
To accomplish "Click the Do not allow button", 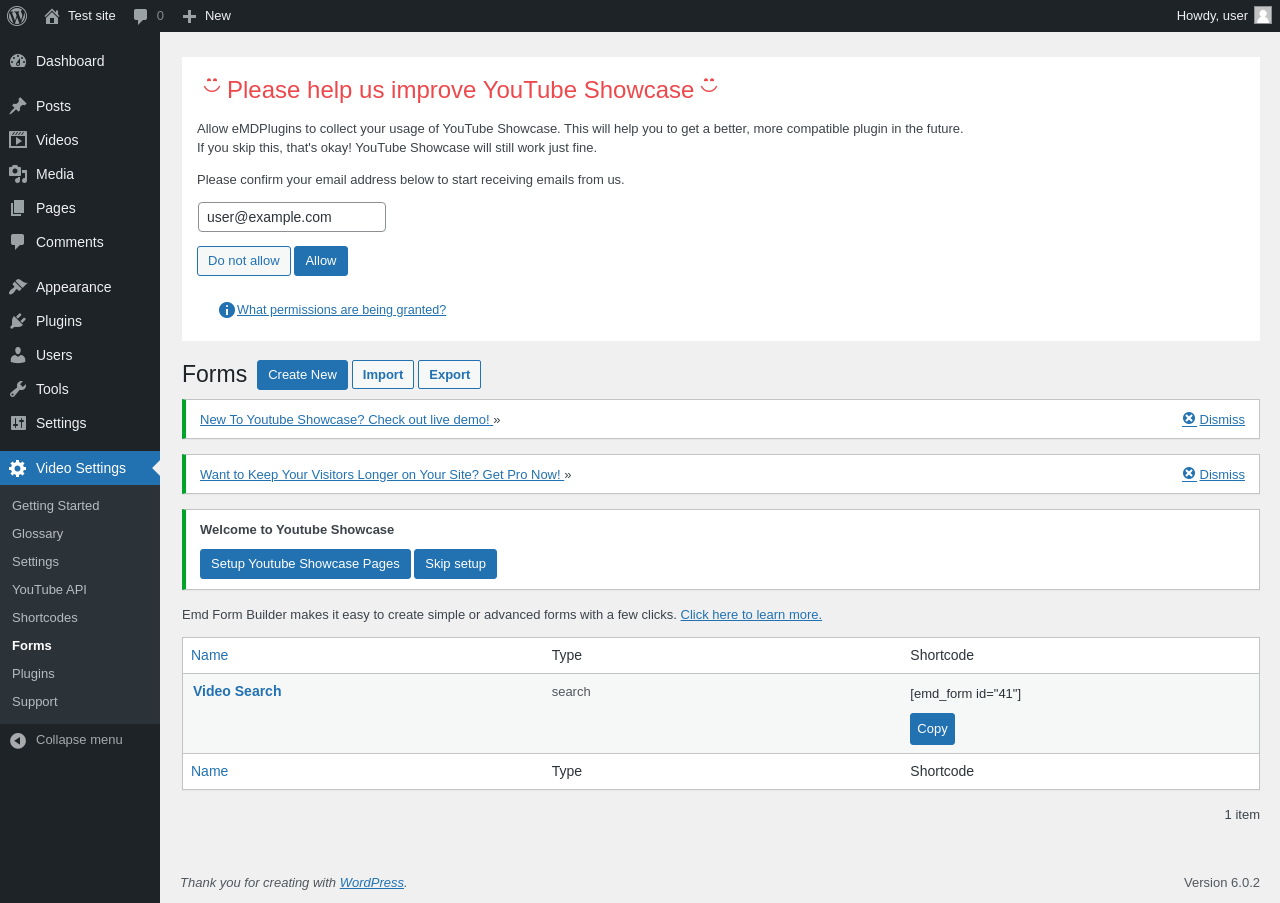I will 244,261.
